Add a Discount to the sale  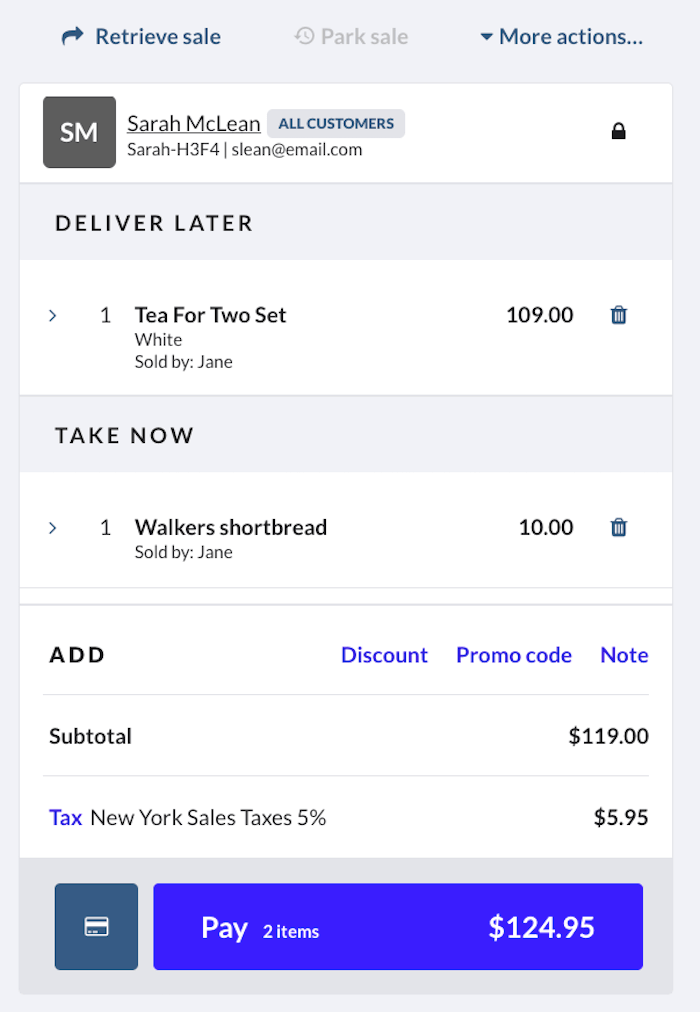(x=384, y=655)
